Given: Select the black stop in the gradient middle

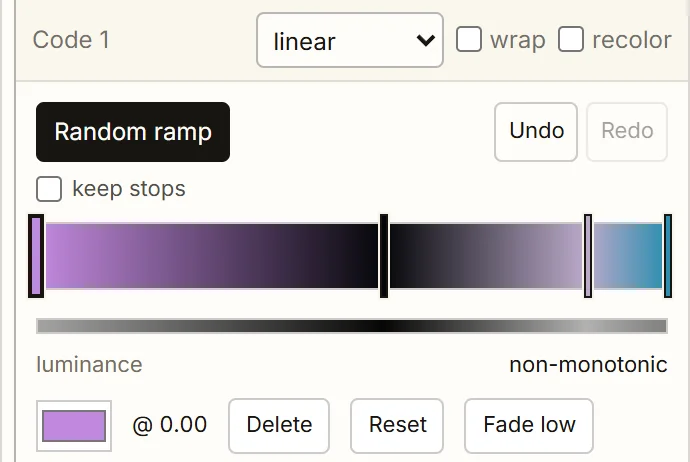Looking at the screenshot, I should (x=384, y=256).
